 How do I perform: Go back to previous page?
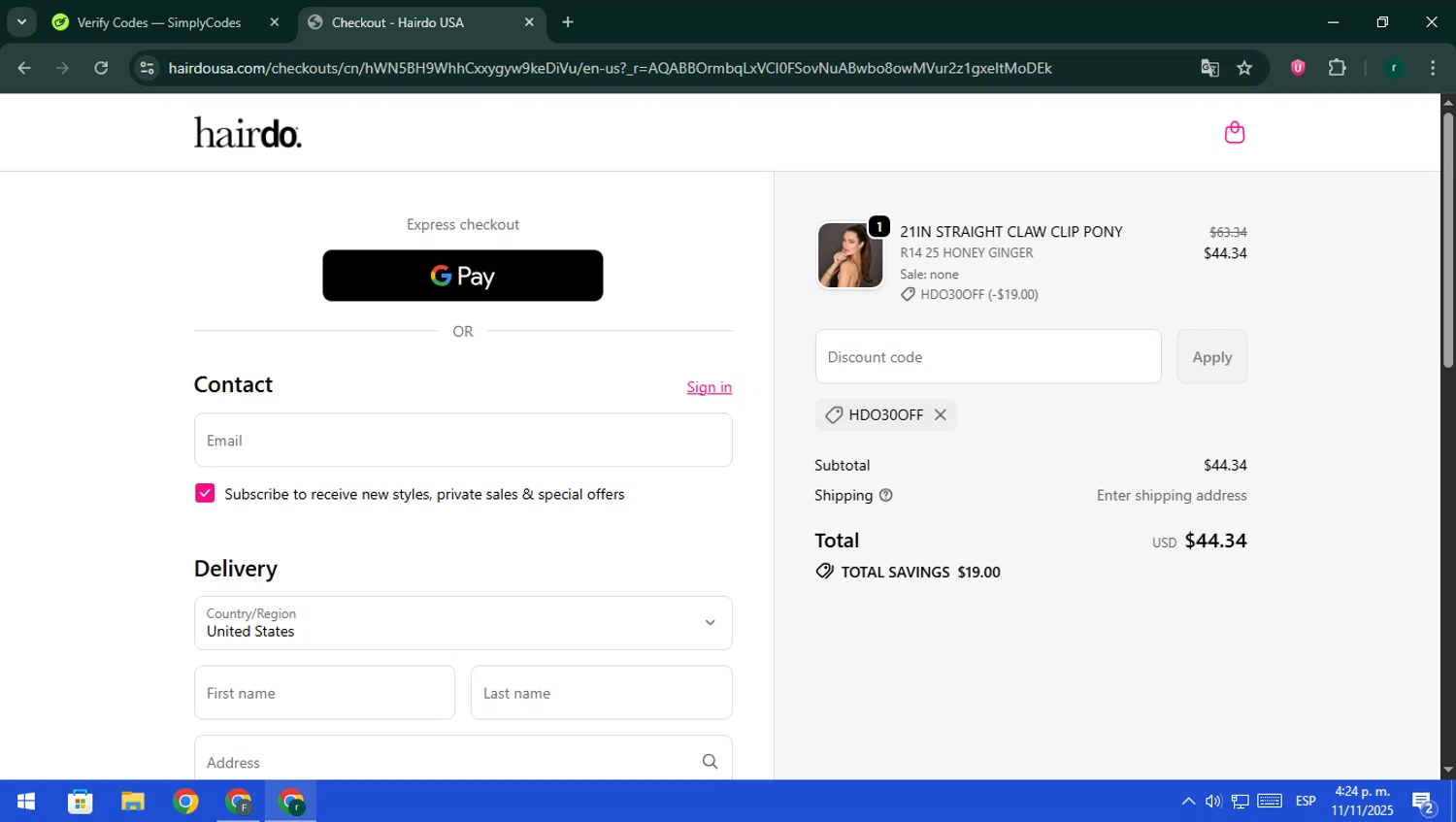pos(24,68)
